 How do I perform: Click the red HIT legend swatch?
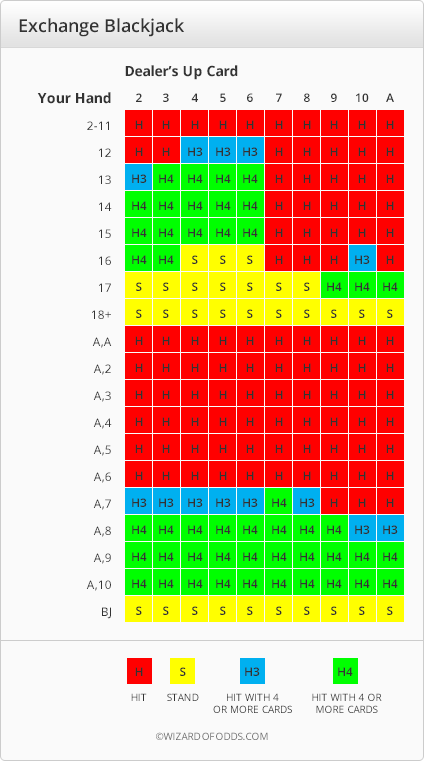click(x=139, y=671)
